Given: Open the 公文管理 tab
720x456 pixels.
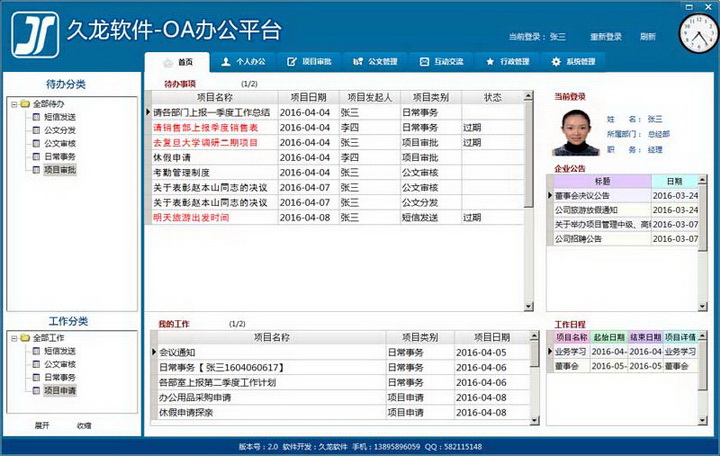Looking at the screenshot, I should 375,62.
